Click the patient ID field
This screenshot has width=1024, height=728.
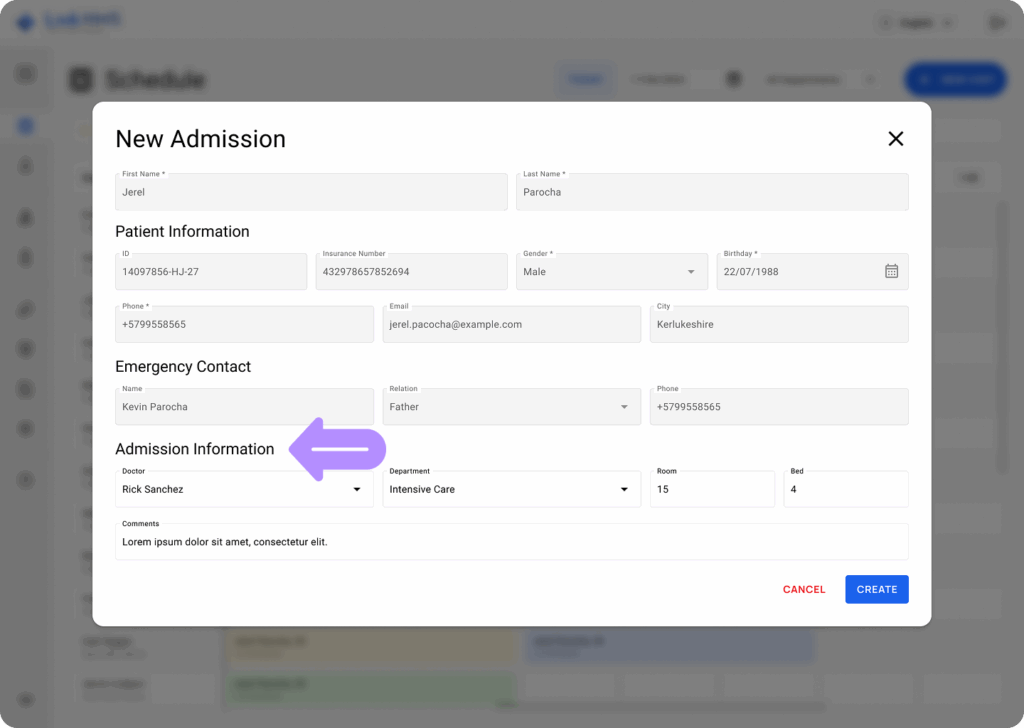[211, 272]
